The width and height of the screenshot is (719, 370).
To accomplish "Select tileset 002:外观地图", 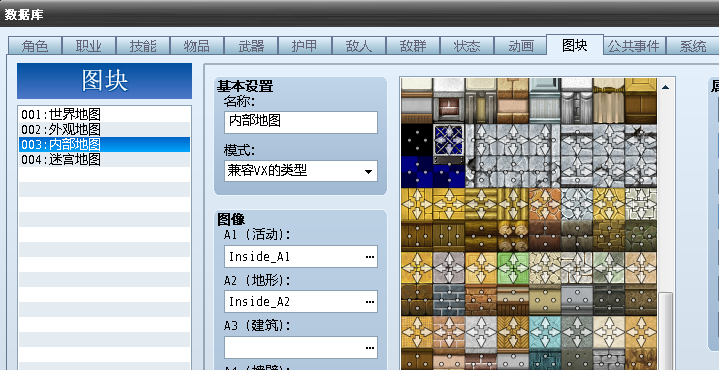I will (105, 129).
